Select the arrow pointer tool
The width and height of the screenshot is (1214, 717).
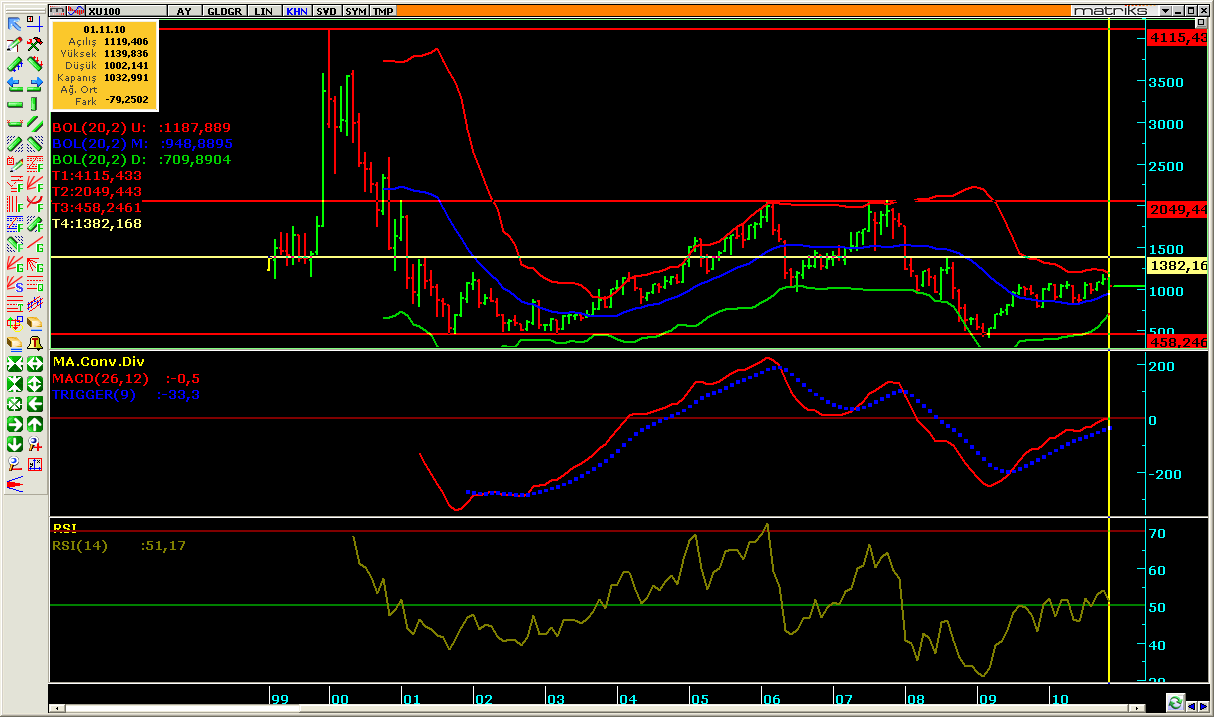(x=15, y=24)
